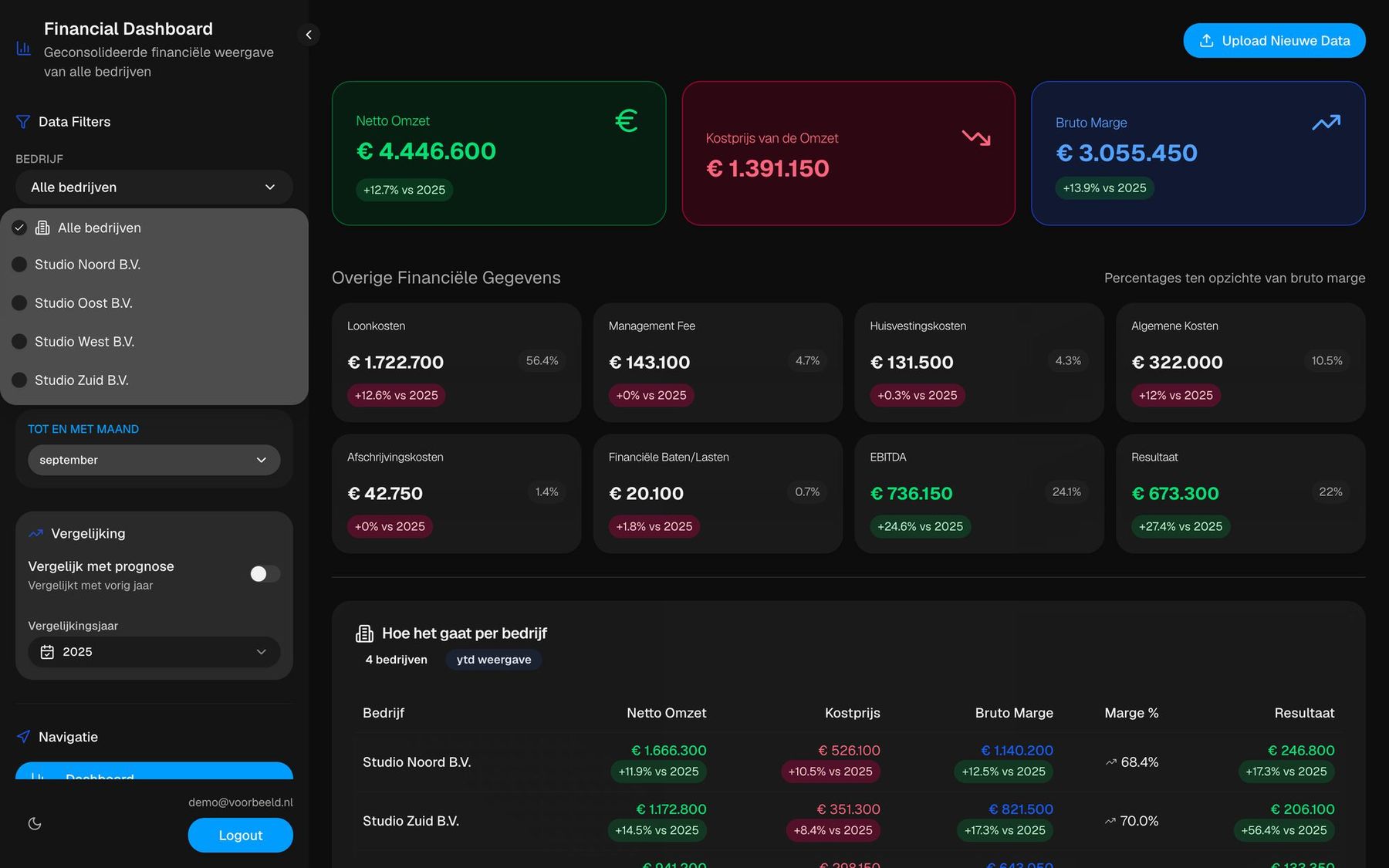Click the +27.4% vs 2025 Resultaat badge
1389x868 pixels.
click(1181, 526)
